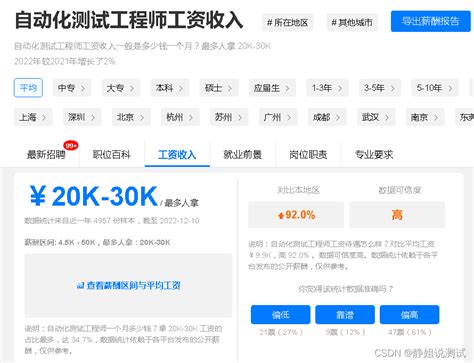The image size is (474, 363).
Task: Choose the 上海 city filter
Action: [33, 117]
